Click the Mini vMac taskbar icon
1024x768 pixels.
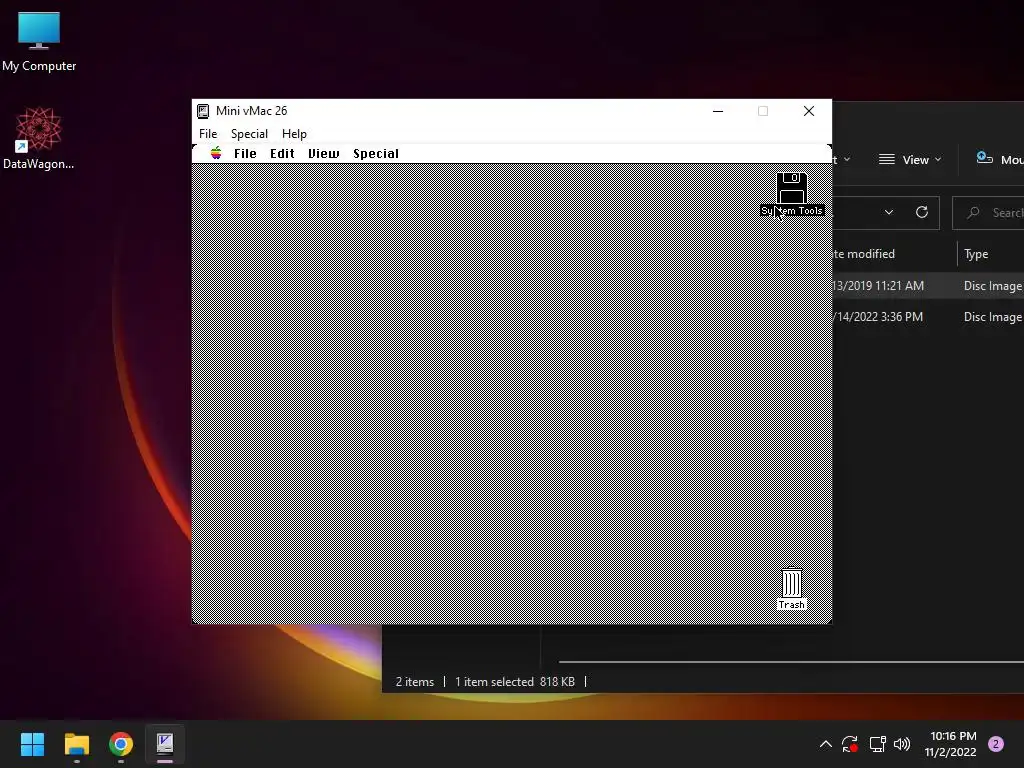click(165, 744)
